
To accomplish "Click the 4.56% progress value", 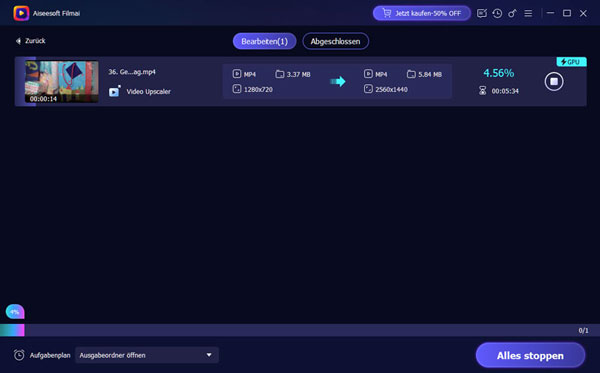I will tap(499, 73).
